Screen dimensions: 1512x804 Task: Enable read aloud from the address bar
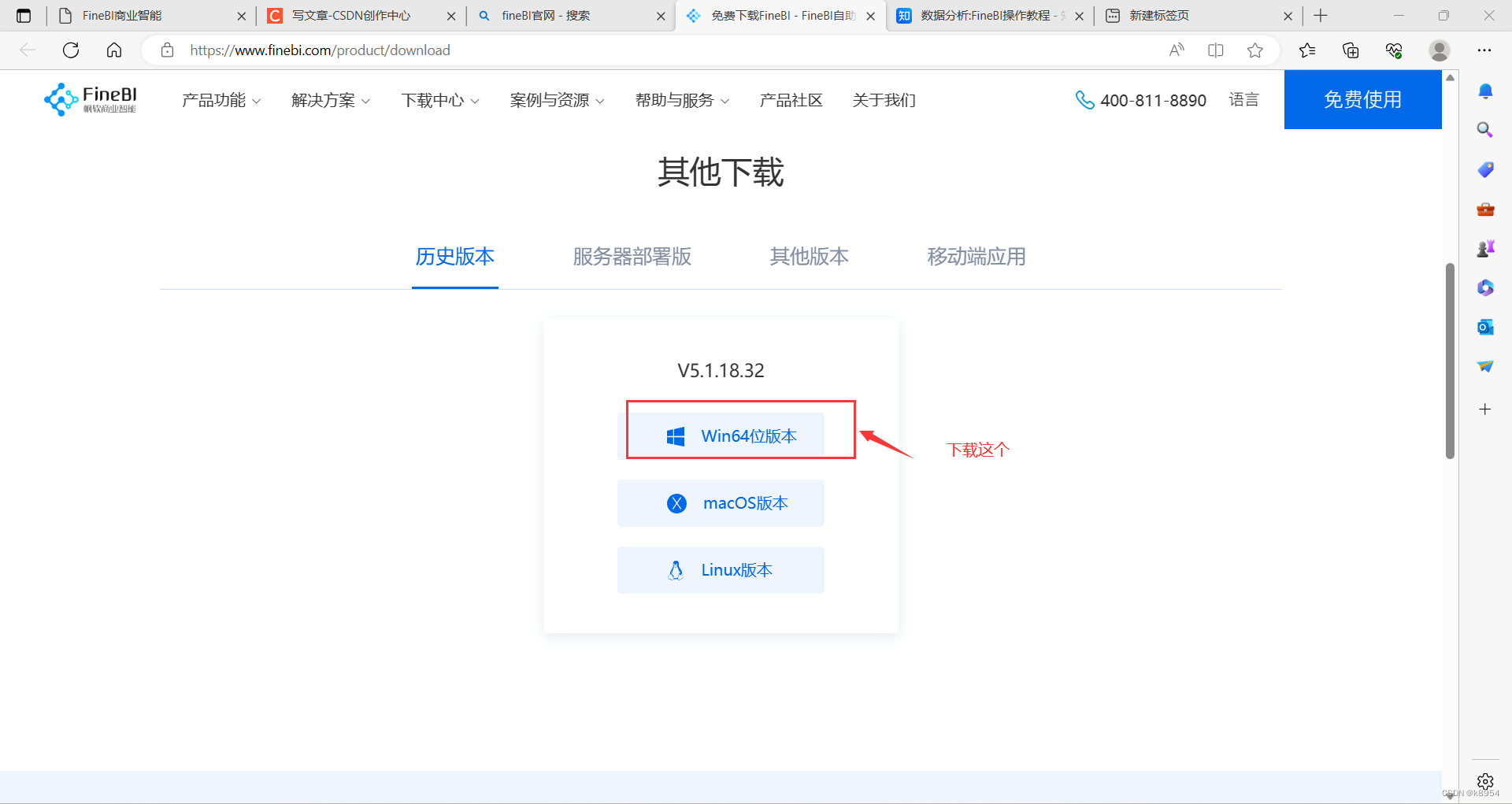click(x=1176, y=50)
